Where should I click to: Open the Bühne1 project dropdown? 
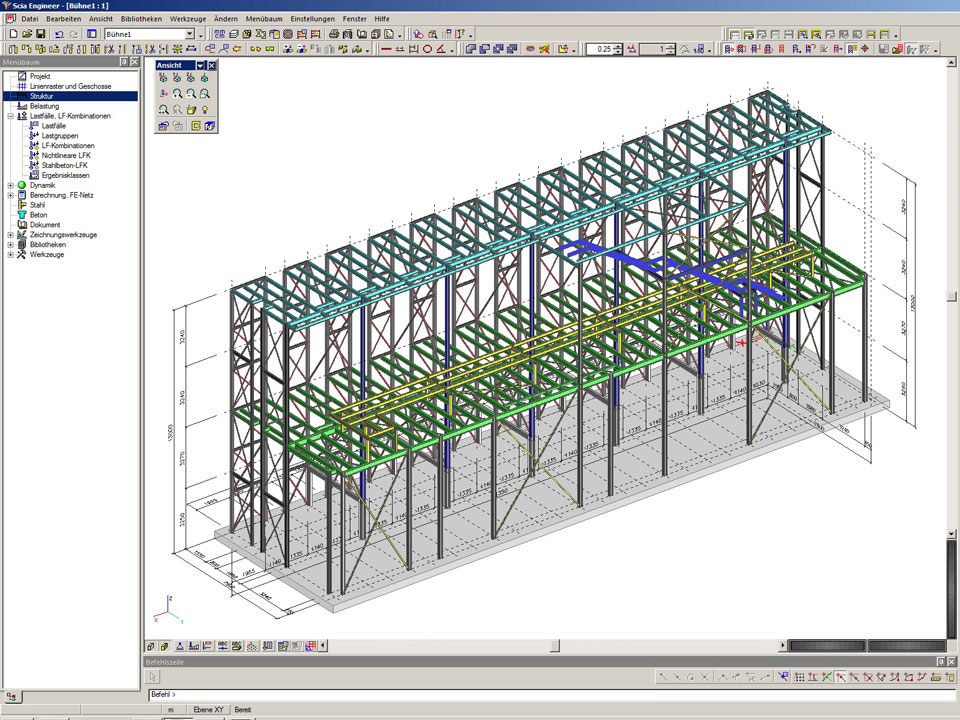[190, 34]
